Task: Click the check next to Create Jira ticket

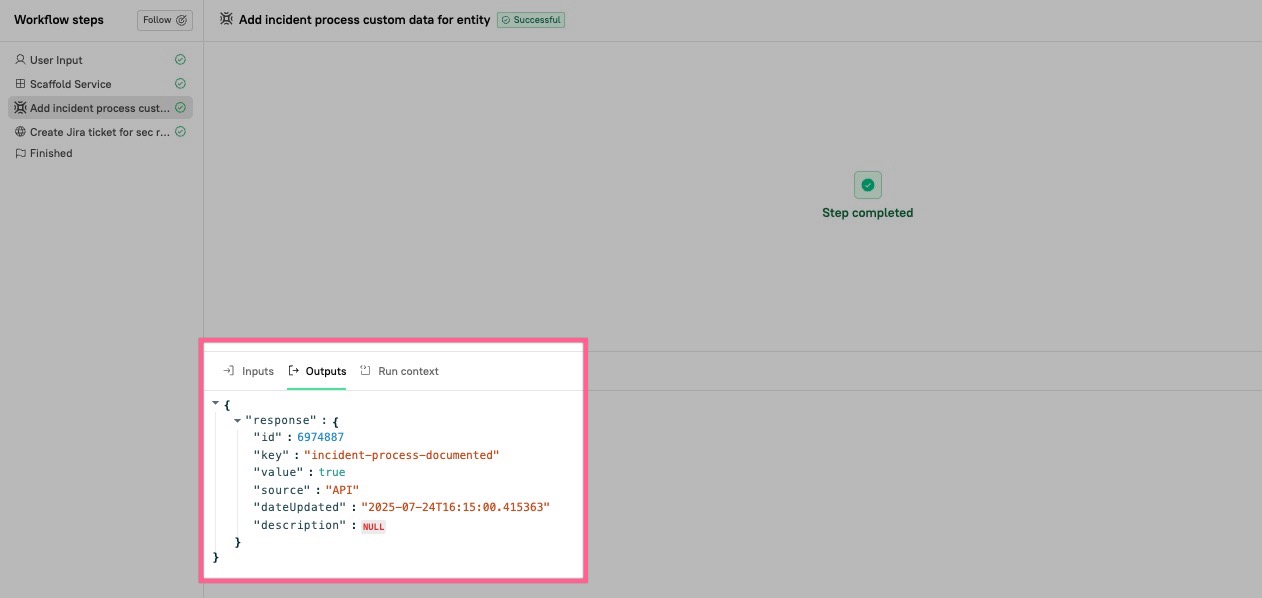Action: pyautogui.click(x=180, y=132)
